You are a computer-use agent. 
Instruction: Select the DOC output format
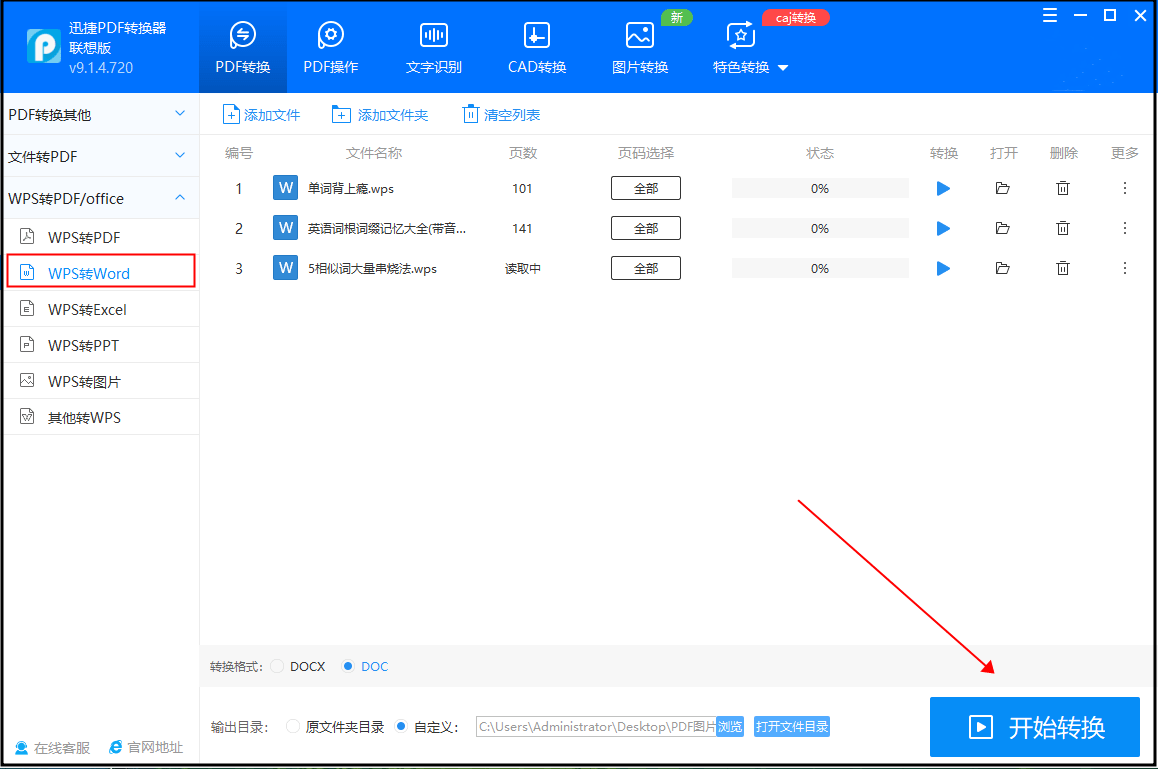347,666
